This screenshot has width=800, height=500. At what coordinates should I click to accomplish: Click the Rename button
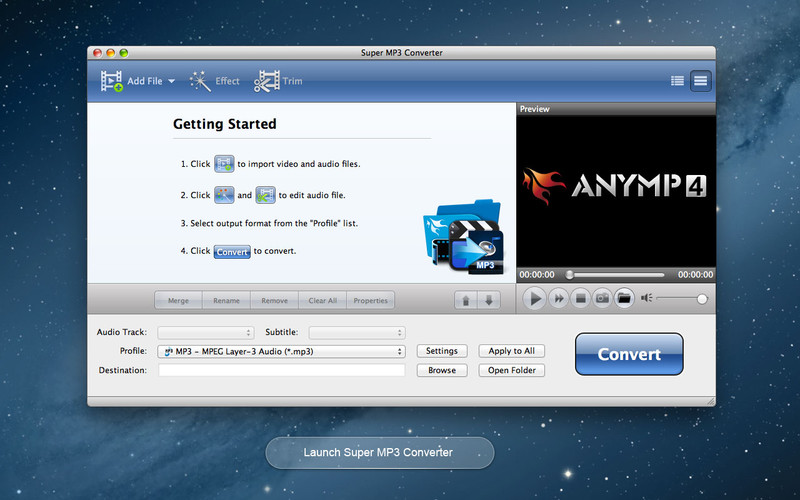[x=227, y=301]
